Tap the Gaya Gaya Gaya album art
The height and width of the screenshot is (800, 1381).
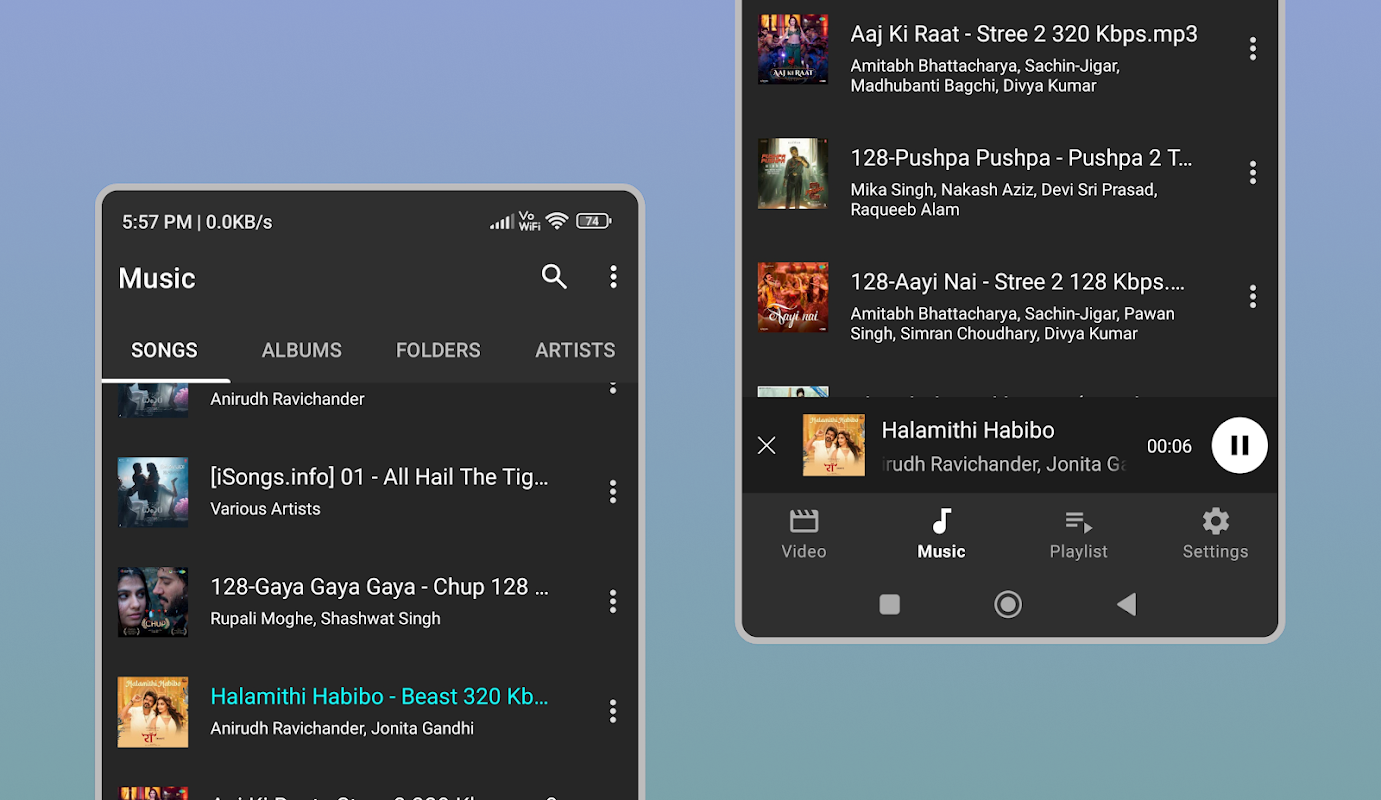click(153, 602)
